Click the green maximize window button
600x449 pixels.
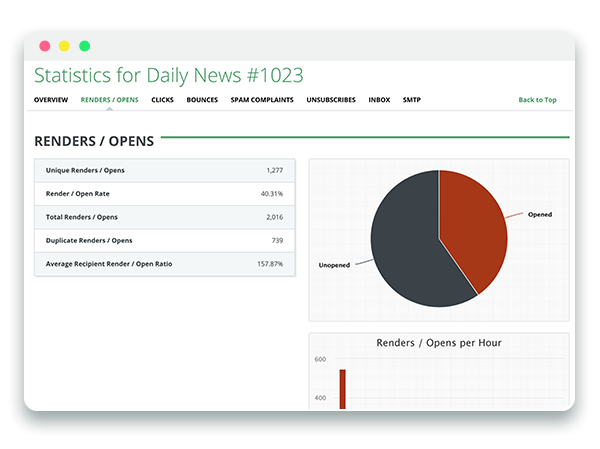85,46
